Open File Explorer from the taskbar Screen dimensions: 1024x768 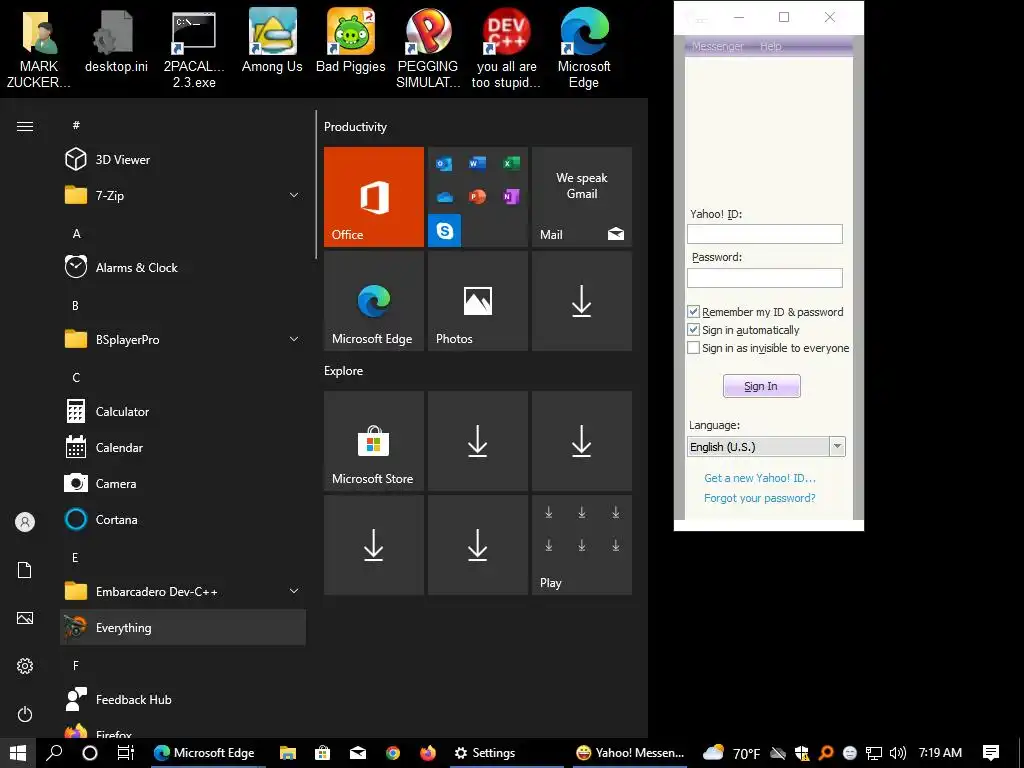pos(288,753)
